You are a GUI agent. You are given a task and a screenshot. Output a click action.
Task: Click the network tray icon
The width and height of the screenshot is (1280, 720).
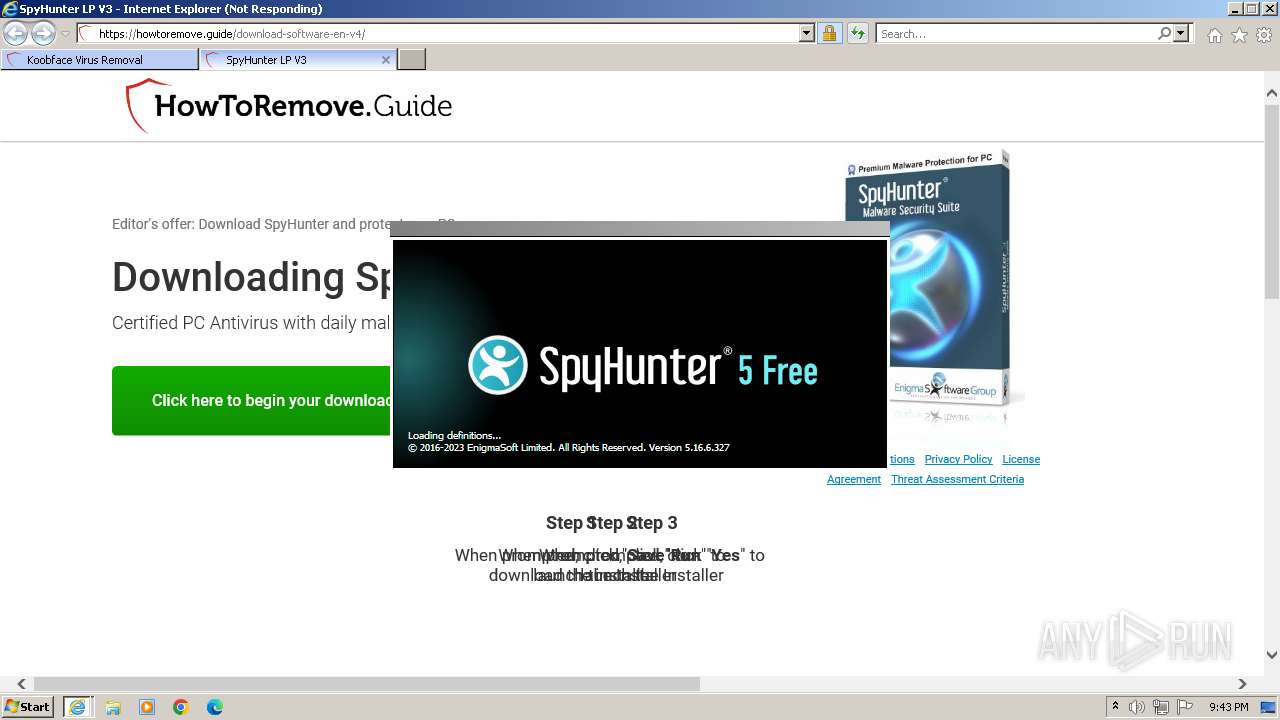(1160, 707)
